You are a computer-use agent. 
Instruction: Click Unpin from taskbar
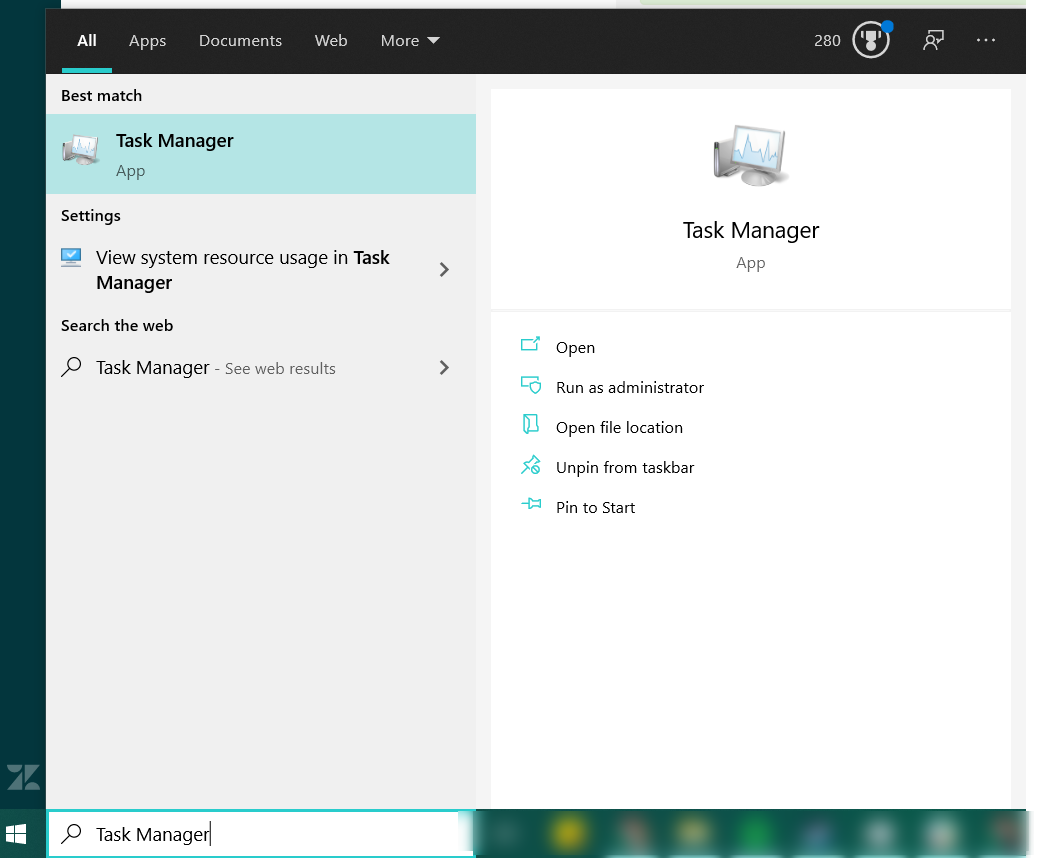(625, 468)
